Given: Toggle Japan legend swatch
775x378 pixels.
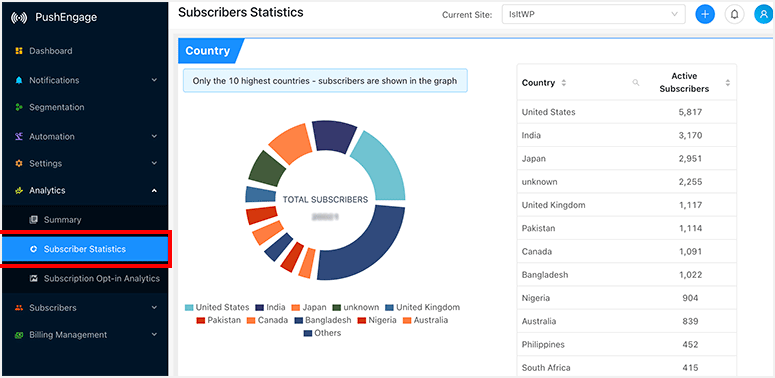Looking at the screenshot, I should coord(296,307).
